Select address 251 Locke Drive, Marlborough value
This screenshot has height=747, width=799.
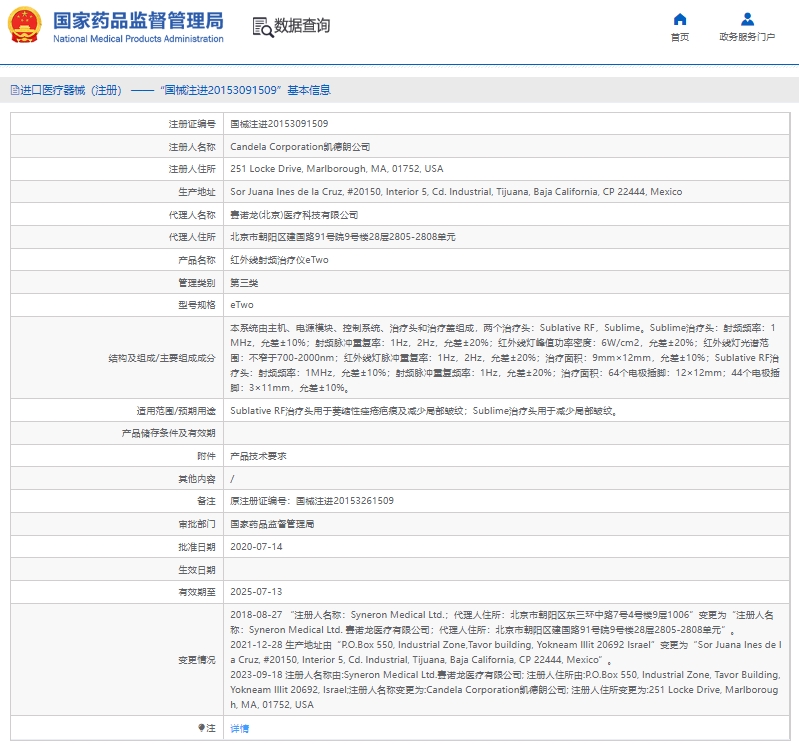click(x=336, y=169)
